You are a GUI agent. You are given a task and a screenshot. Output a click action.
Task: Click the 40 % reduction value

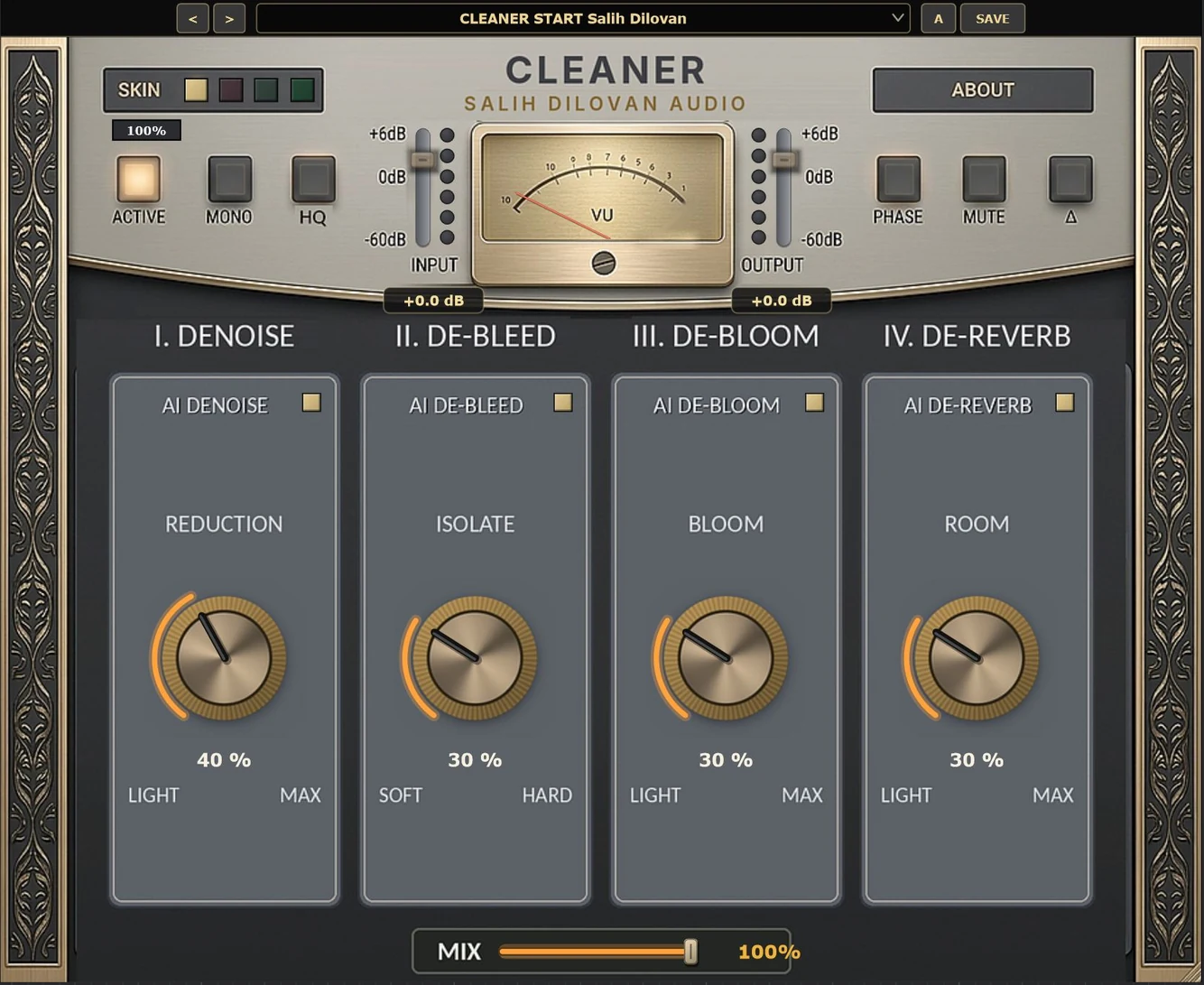tap(224, 760)
